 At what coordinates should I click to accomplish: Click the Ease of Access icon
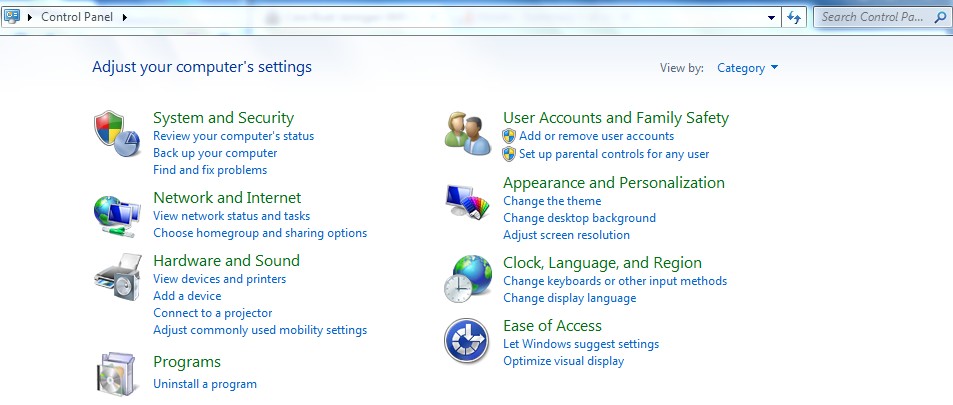pyautogui.click(x=467, y=341)
